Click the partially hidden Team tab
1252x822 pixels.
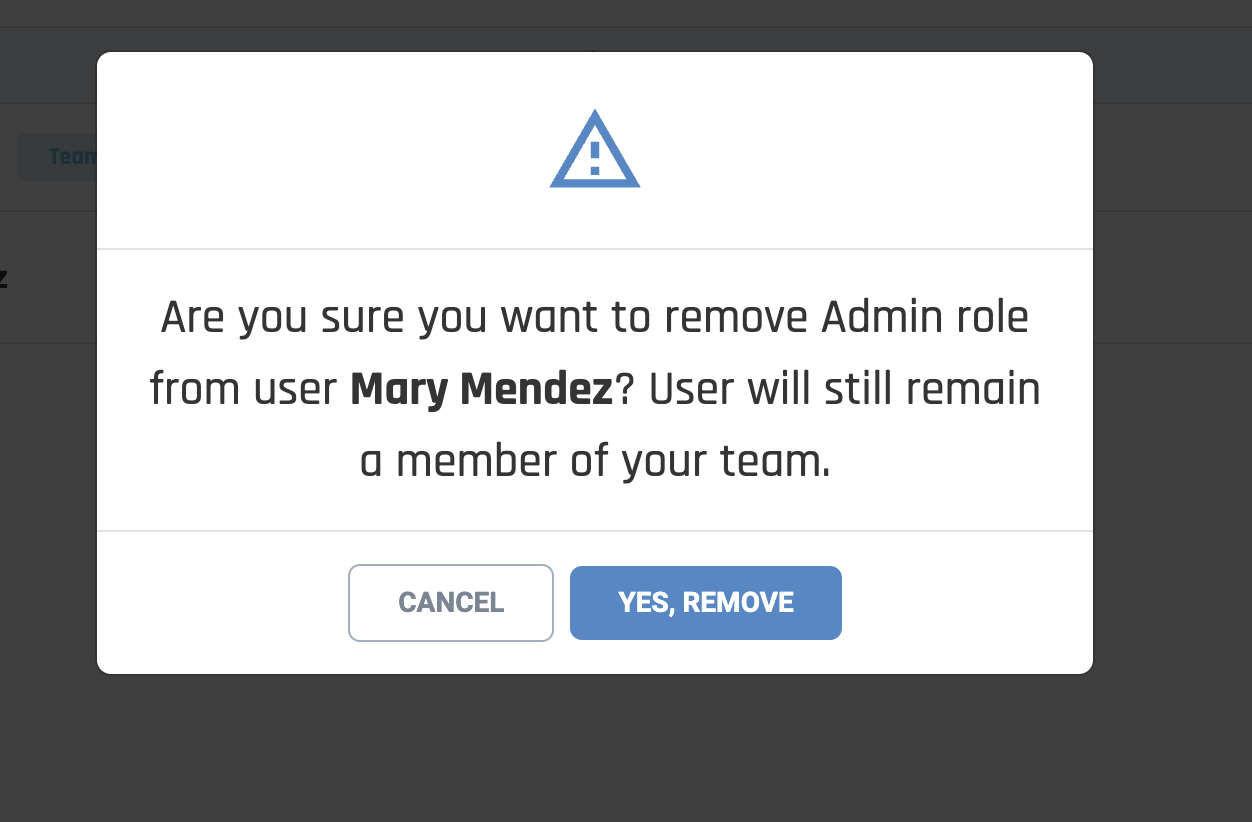coord(57,157)
